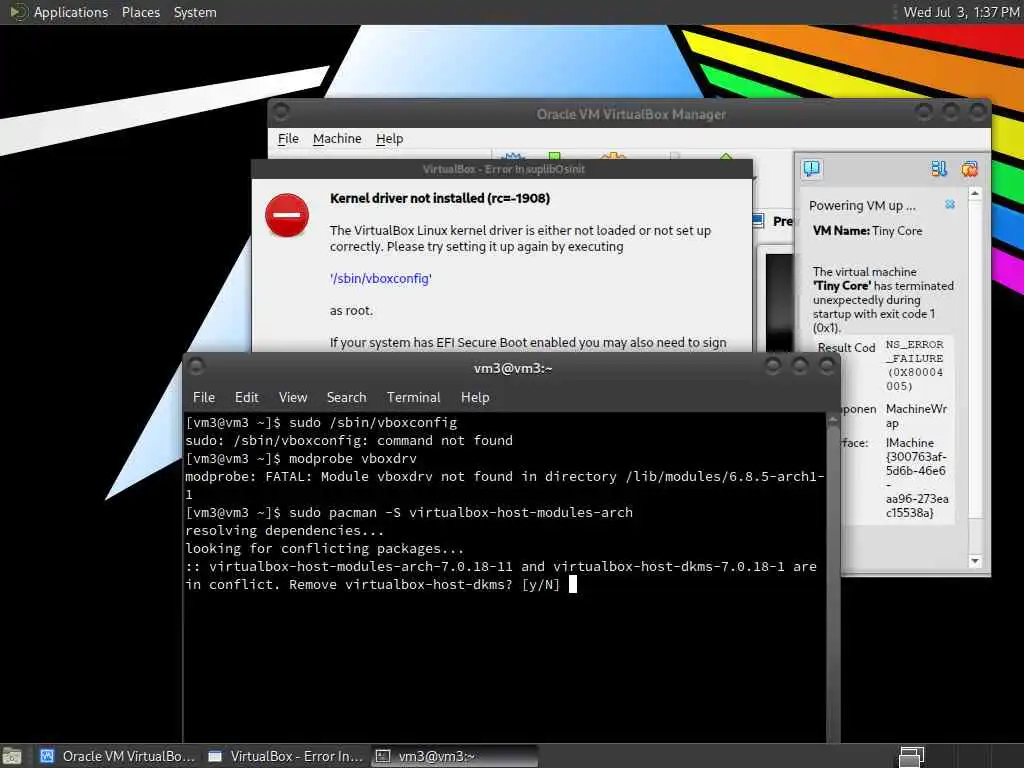Click the VirtualBox Manager title bar

(630, 114)
